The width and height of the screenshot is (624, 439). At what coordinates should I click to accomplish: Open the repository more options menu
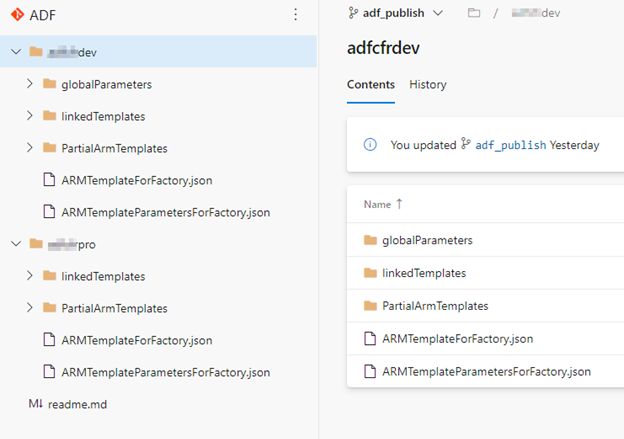295,14
